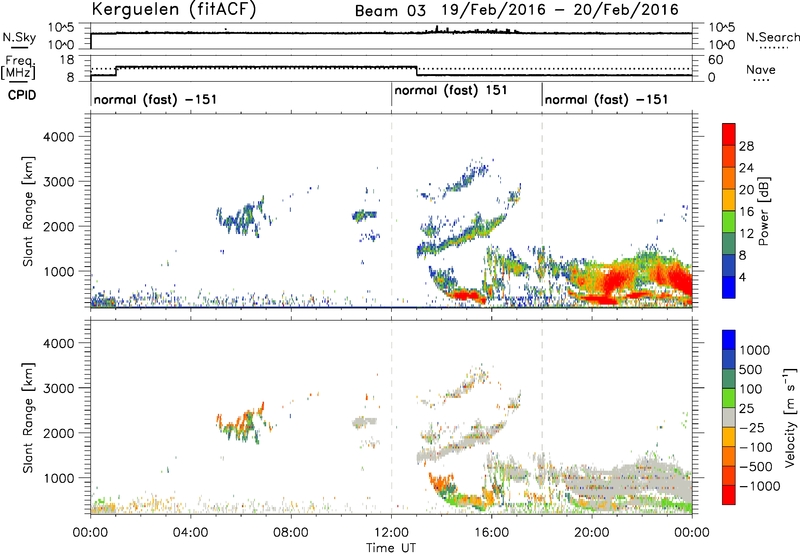The image size is (800, 554).
Task: Click the Slant Range label of power panel
Action: coord(28,211)
